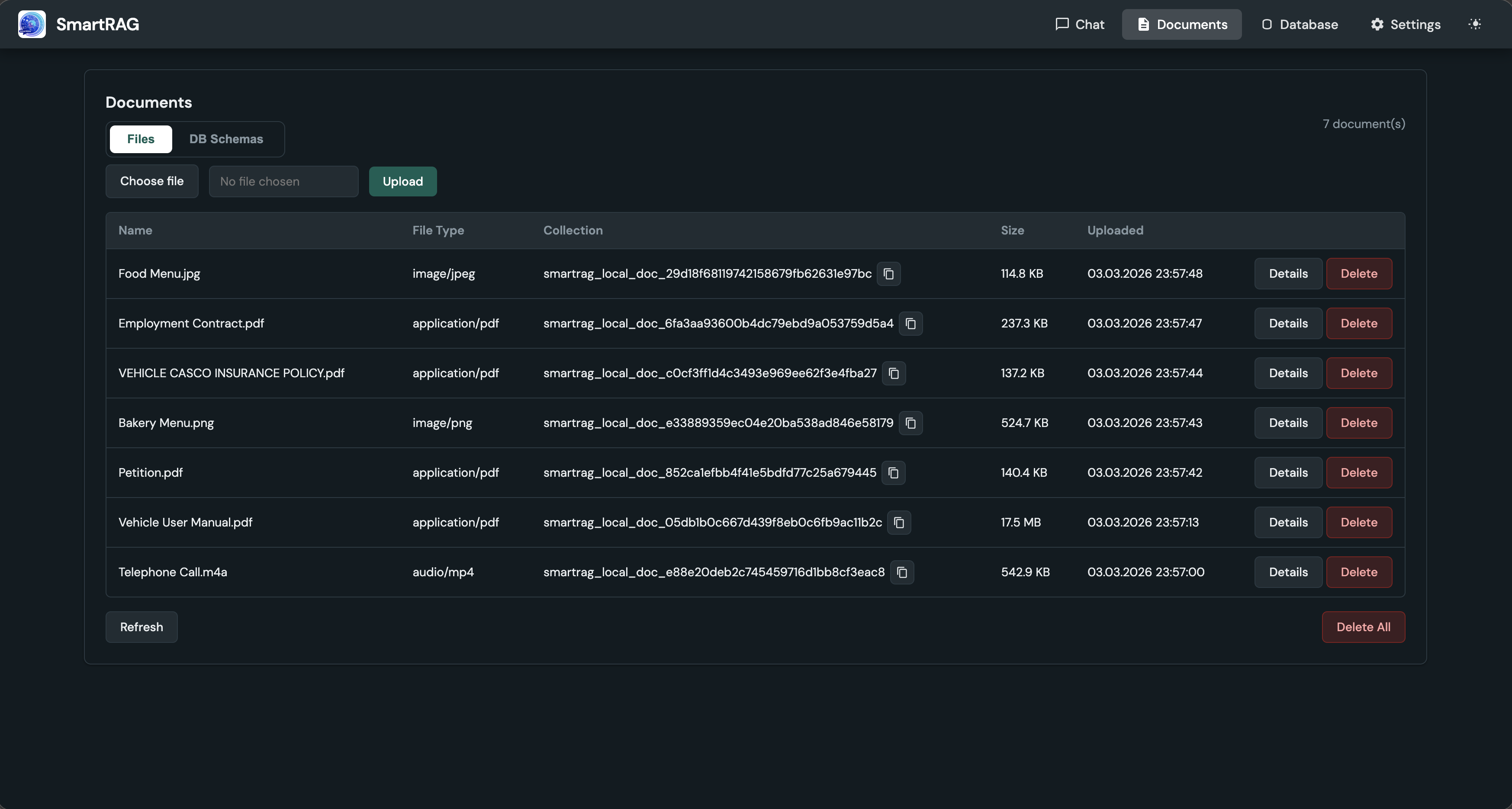View Details for Vehicle User Manual.pdf
The width and height of the screenshot is (1512, 809).
1288,523
